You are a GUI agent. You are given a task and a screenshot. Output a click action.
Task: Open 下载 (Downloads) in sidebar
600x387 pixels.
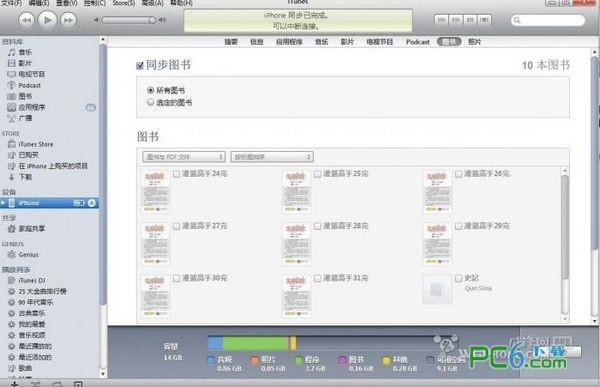coord(25,177)
